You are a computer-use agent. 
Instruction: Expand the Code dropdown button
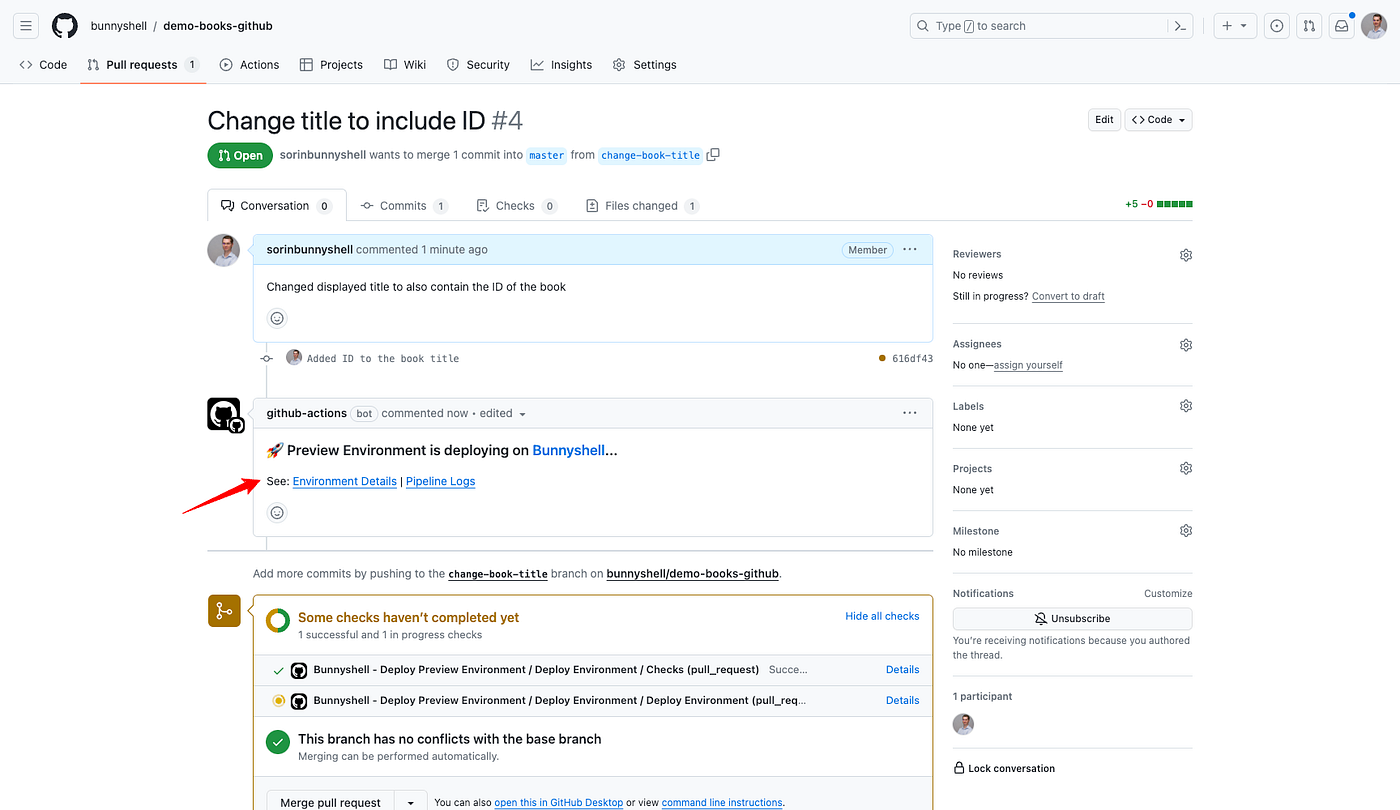click(1159, 120)
